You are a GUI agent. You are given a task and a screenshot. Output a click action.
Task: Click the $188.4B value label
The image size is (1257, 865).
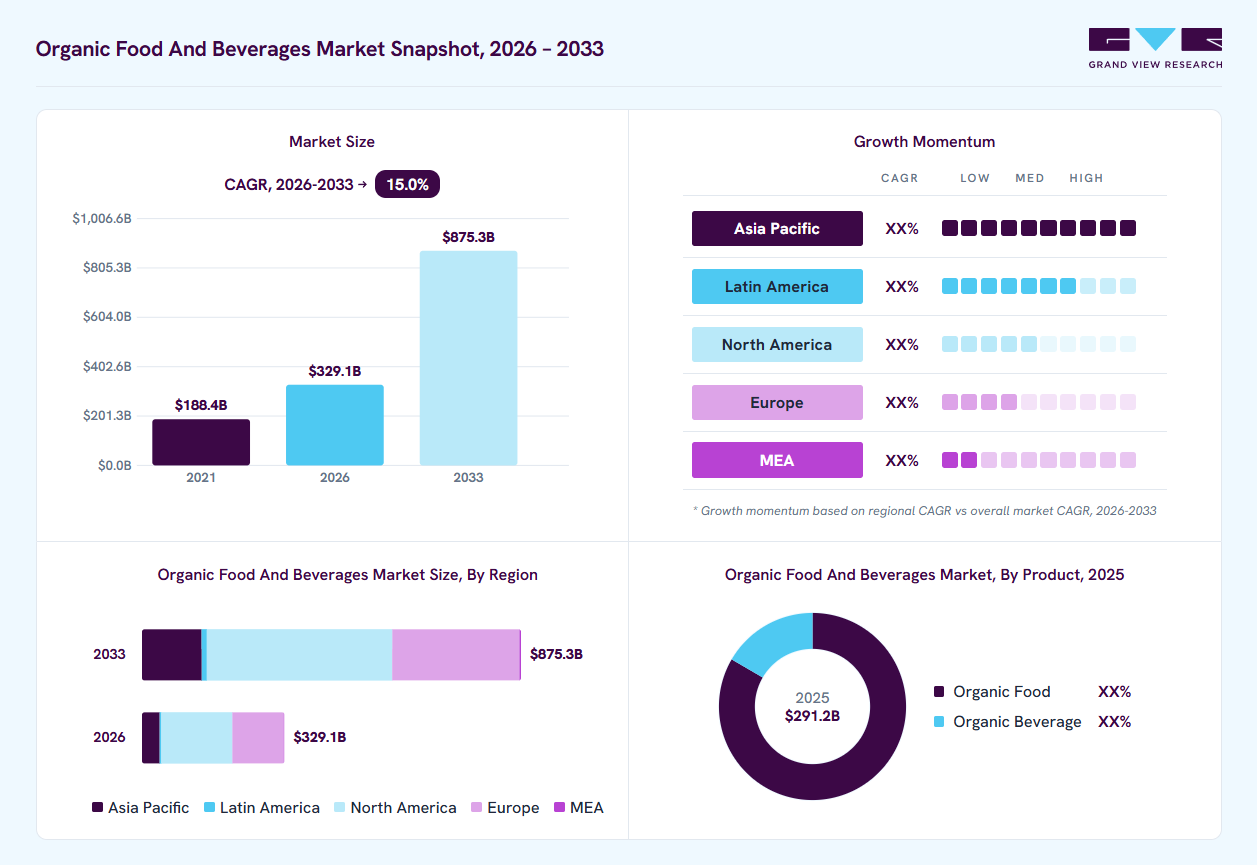pos(201,405)
